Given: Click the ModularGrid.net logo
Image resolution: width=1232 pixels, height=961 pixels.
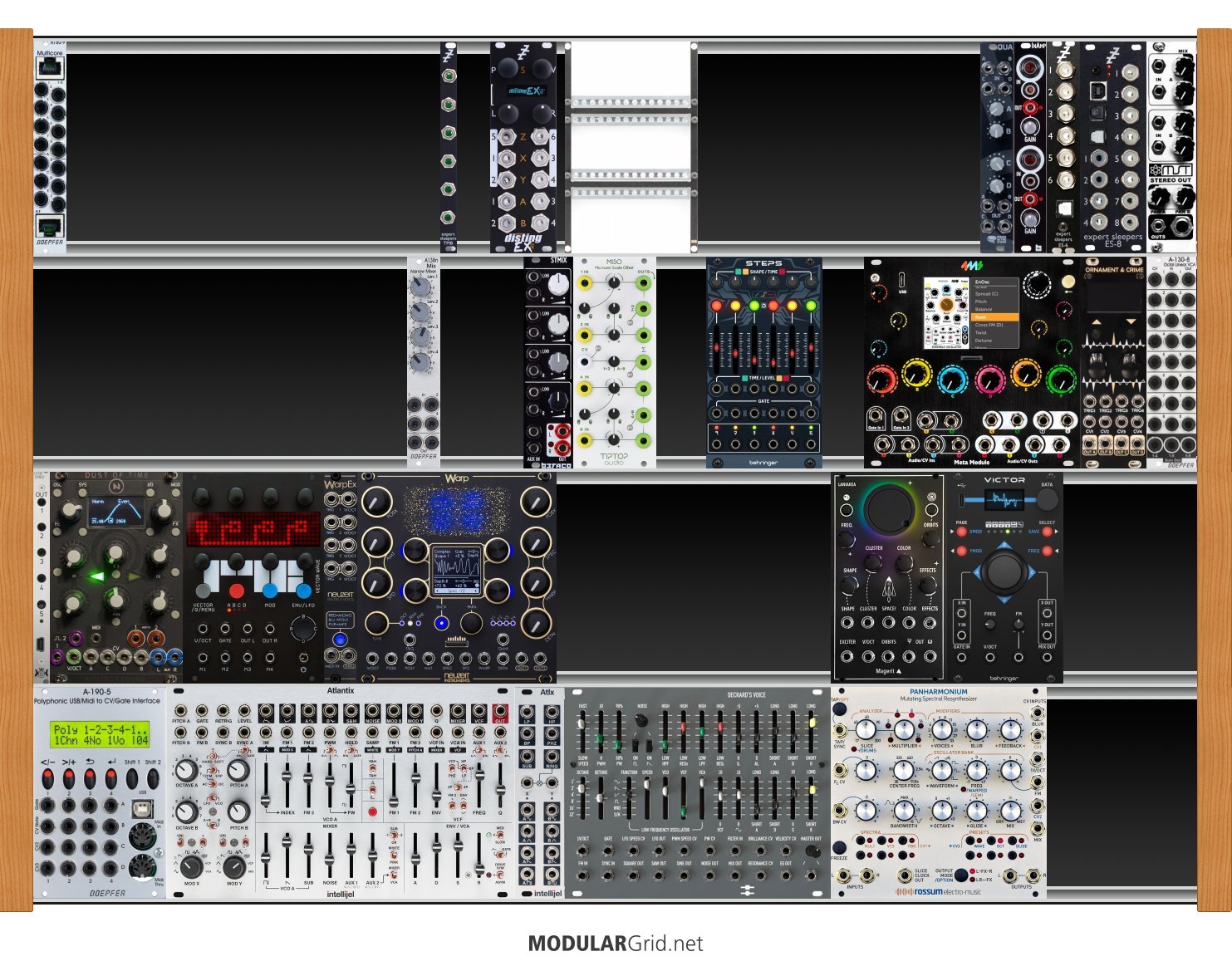Looking at the screenshot, I should (616, 944).
